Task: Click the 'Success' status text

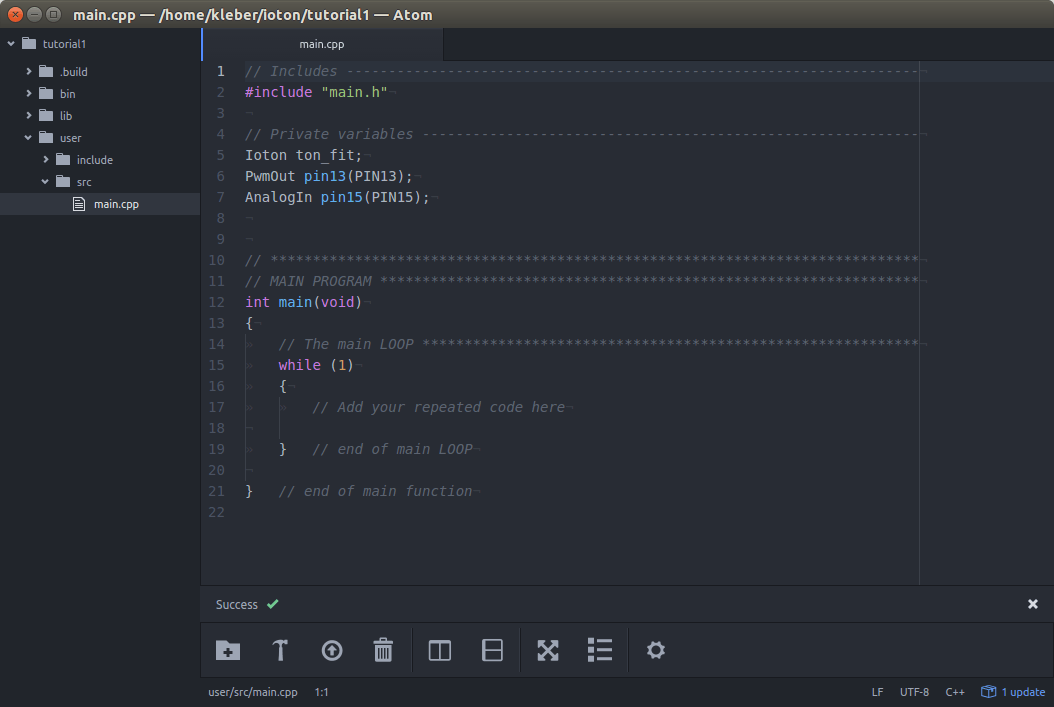Action: [x=237, y=604]
